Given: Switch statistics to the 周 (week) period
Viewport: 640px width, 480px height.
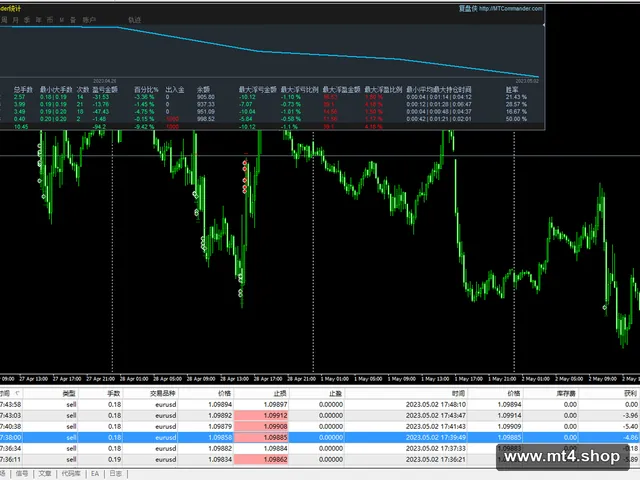Looking at the screenshot, I should click(x=4, y=20).
